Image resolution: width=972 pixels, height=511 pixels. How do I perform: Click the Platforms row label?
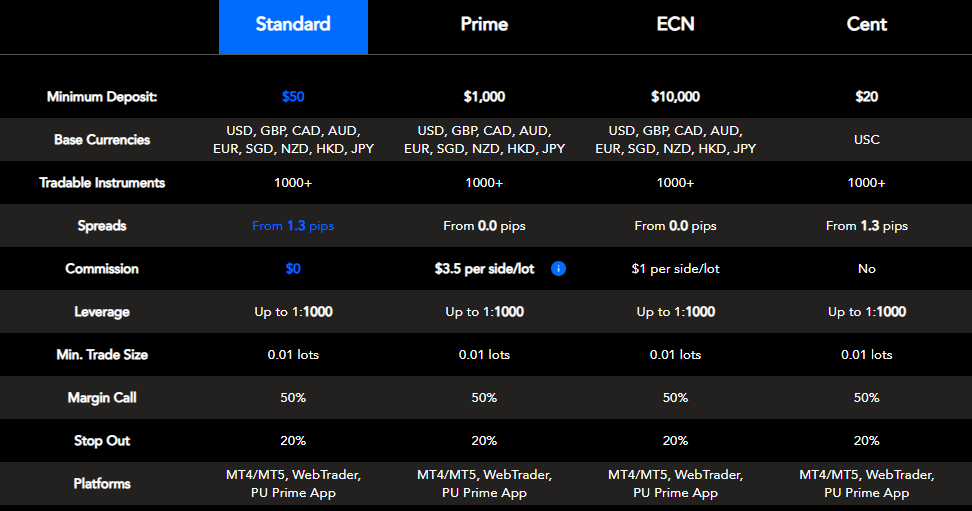pyautogui.click(x=102, y=484)
